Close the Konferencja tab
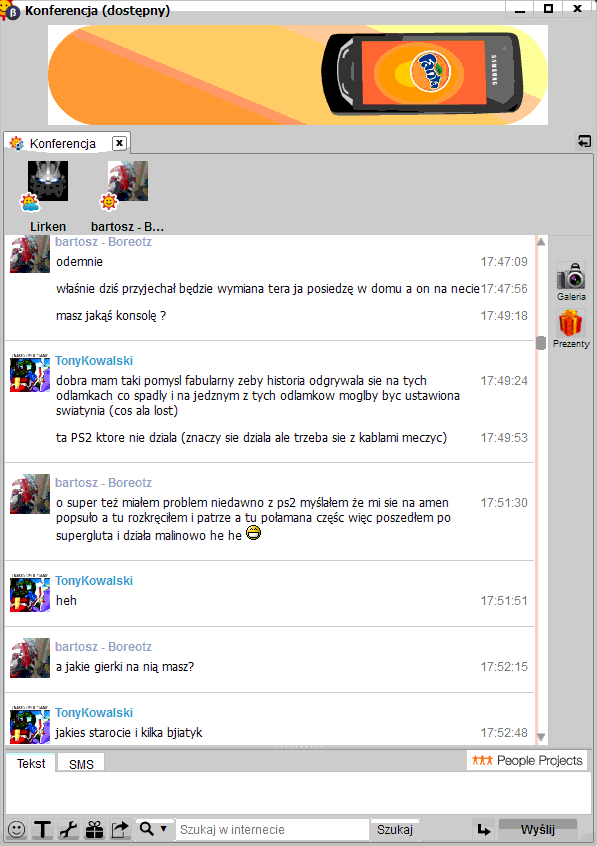This screenshot has width=597, height=846. coord(119,143)
